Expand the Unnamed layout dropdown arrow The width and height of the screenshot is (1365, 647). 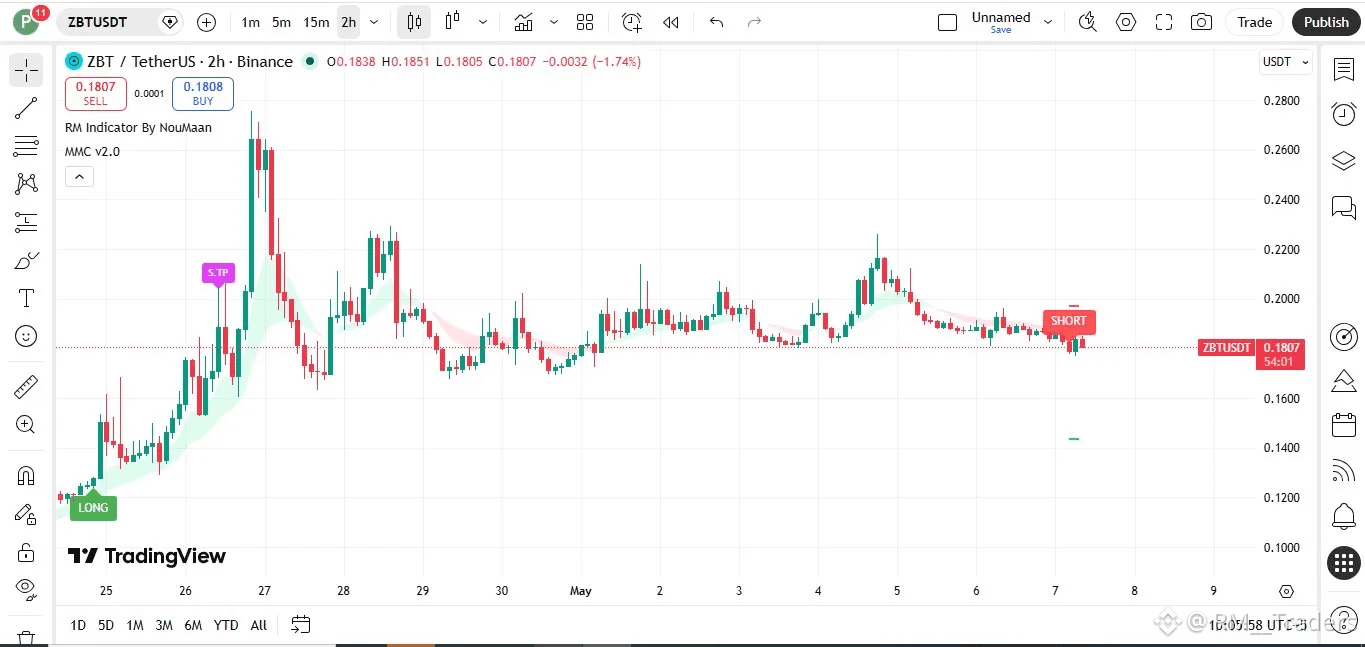(x=1048, y=22)
